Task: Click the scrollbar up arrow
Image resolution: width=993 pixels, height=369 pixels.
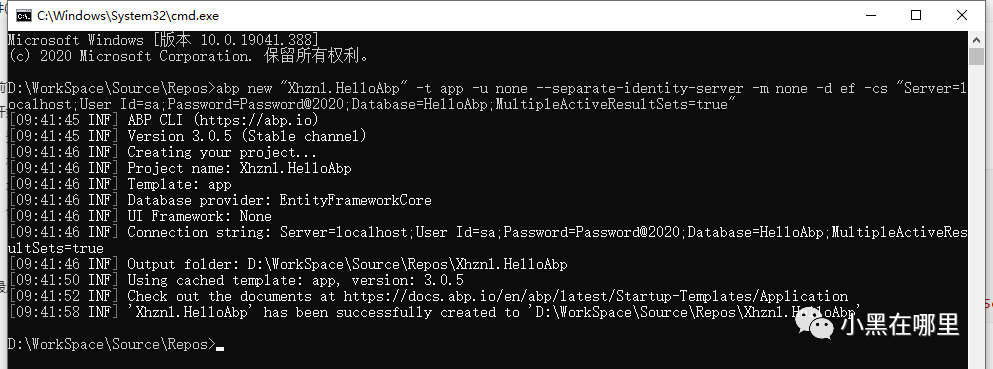Action: (976, 39)
